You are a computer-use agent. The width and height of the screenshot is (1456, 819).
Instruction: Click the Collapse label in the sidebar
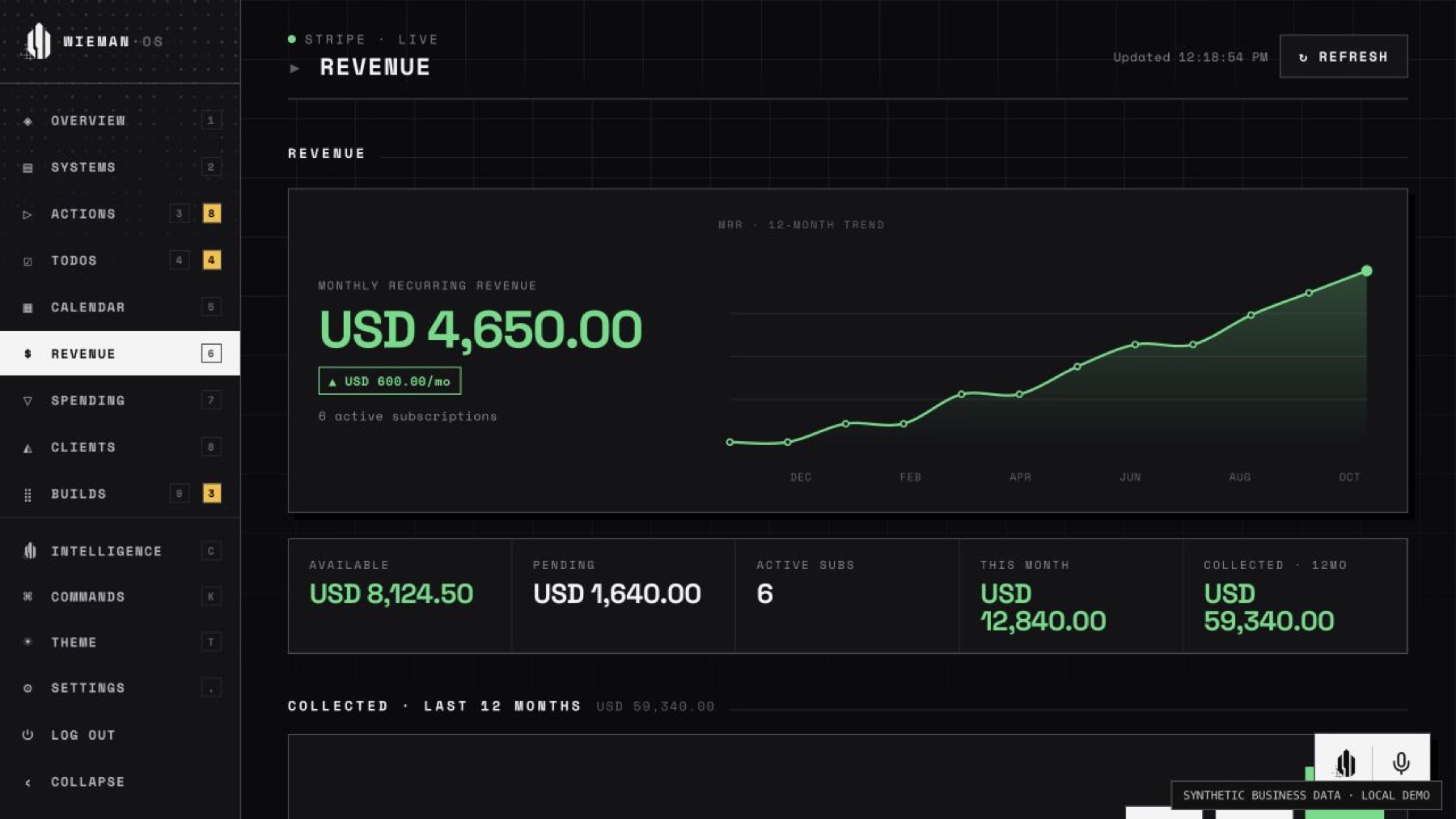pyautogui.click(x=88, y=782)
